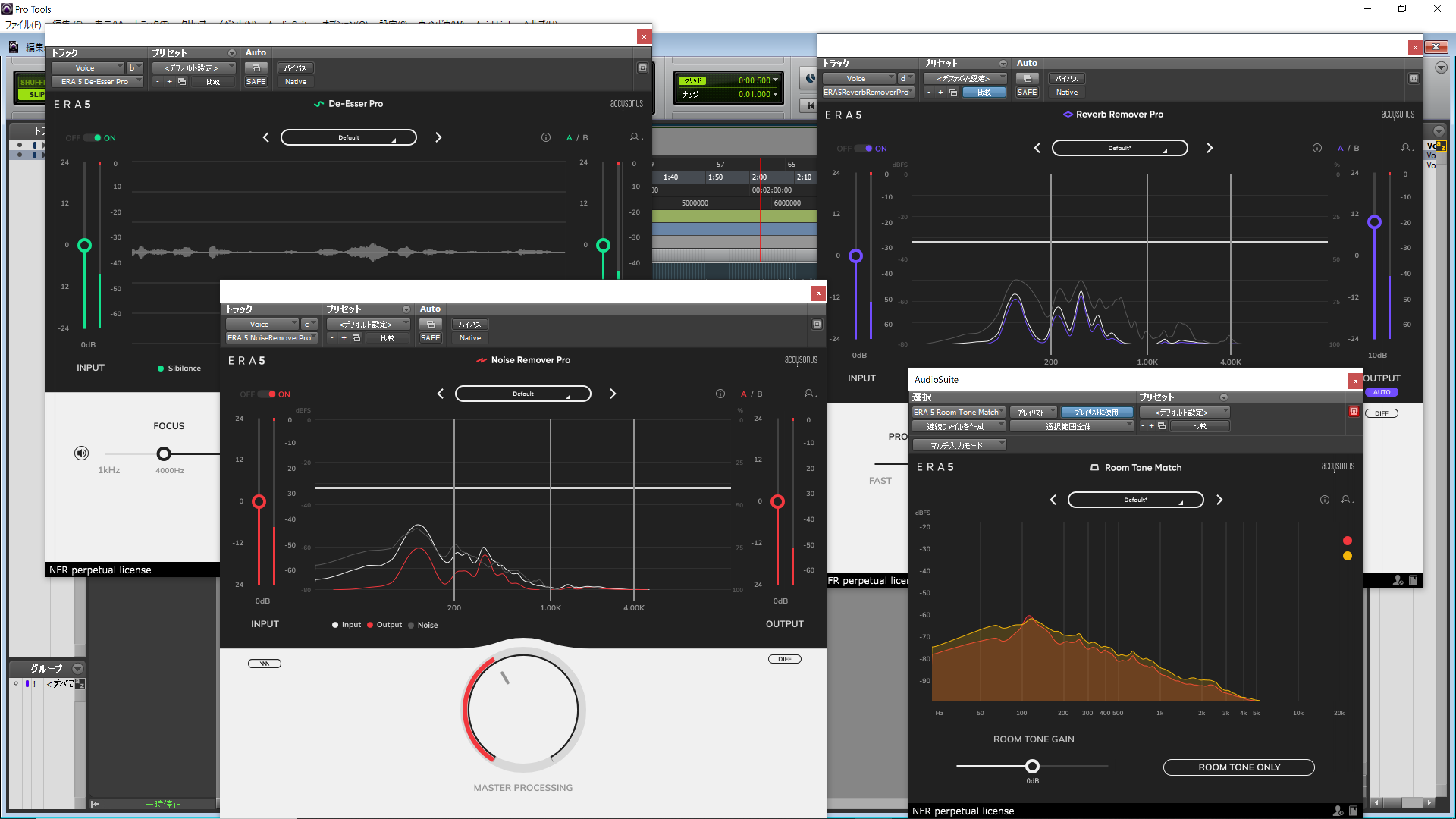This screenshot has width=1456, height=819.
Task: Open ERA 5 Room Tone Match plugin selector
Action: (959, 412)
